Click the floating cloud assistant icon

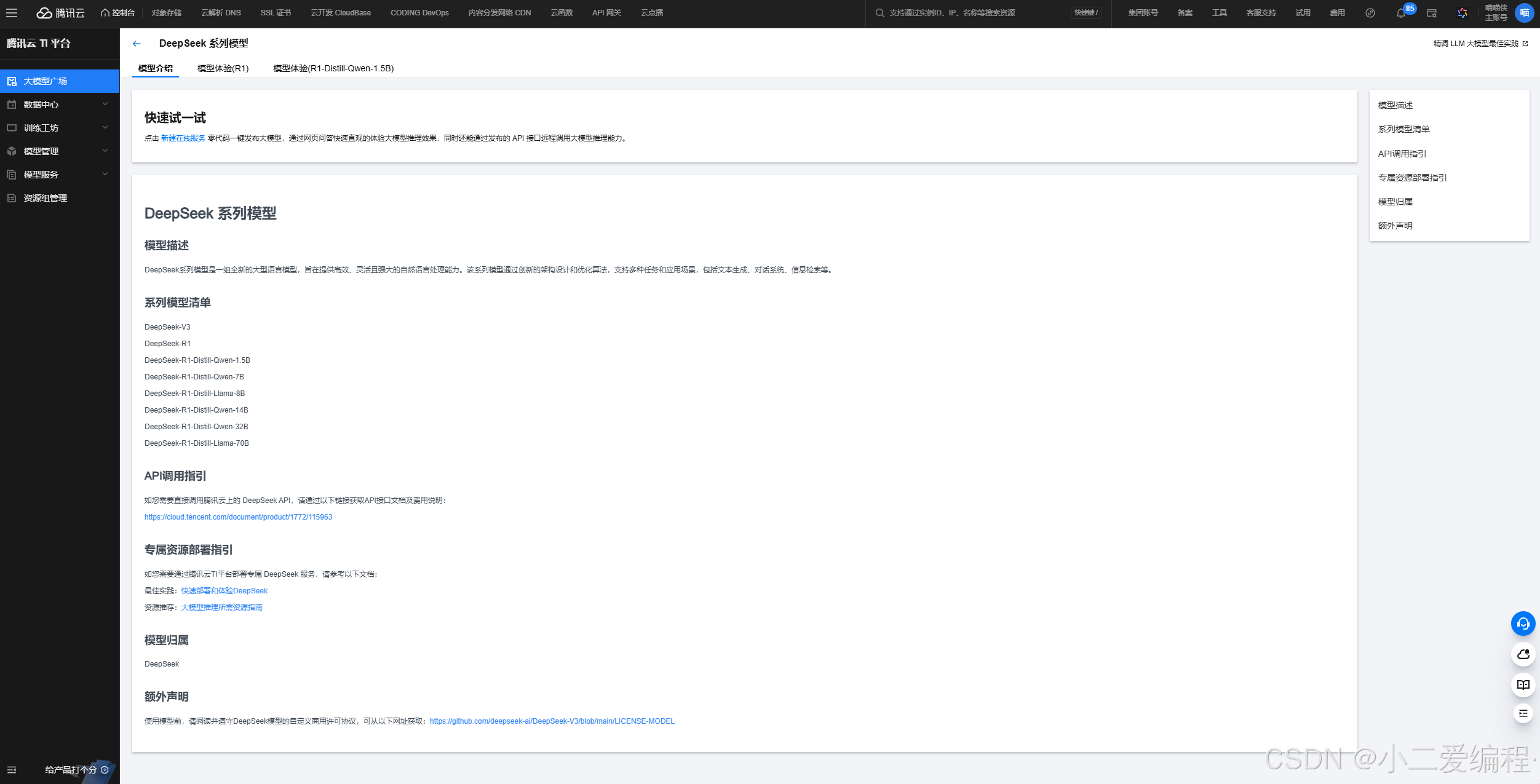coord(1523,654)
